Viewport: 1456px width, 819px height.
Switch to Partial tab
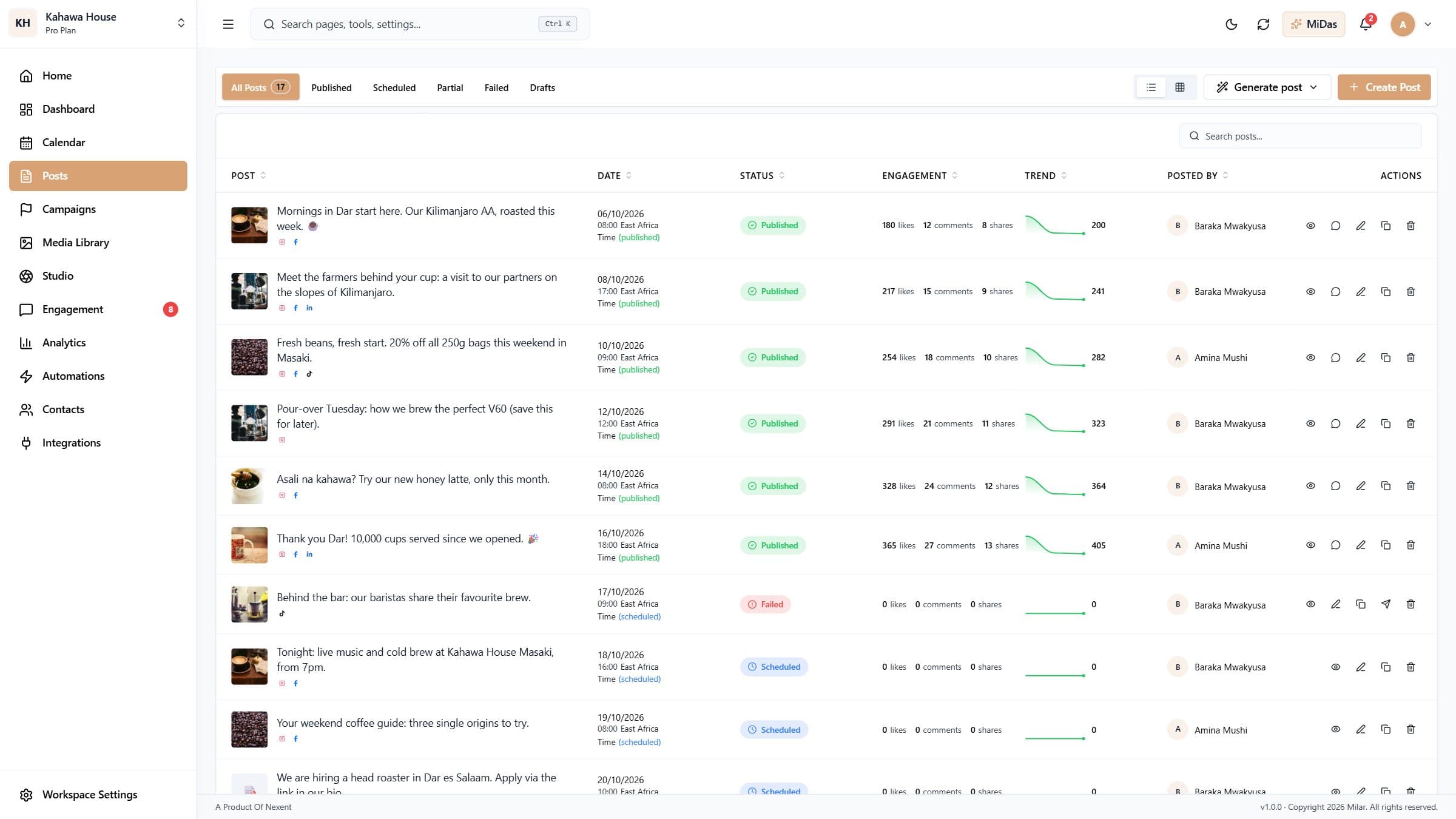[450, 87]
